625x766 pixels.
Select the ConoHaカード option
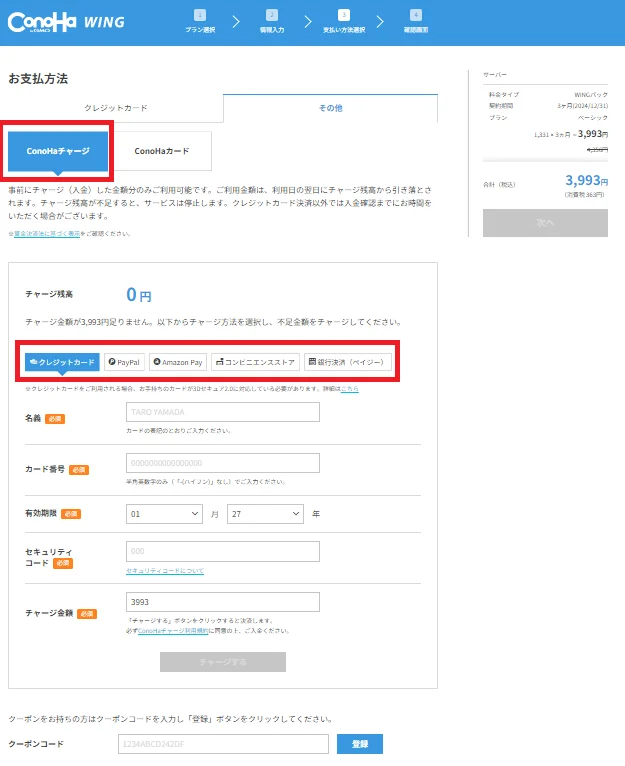(162, 151)
